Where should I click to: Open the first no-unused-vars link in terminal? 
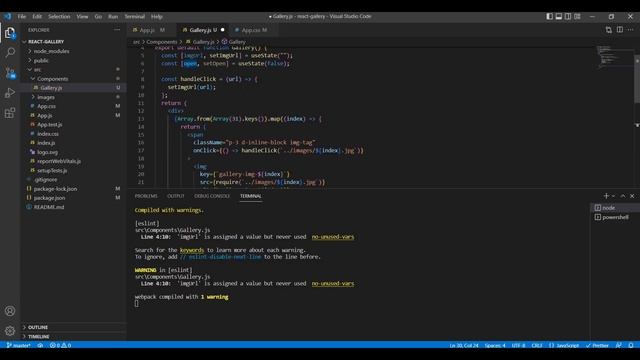[x=333, y=237]
